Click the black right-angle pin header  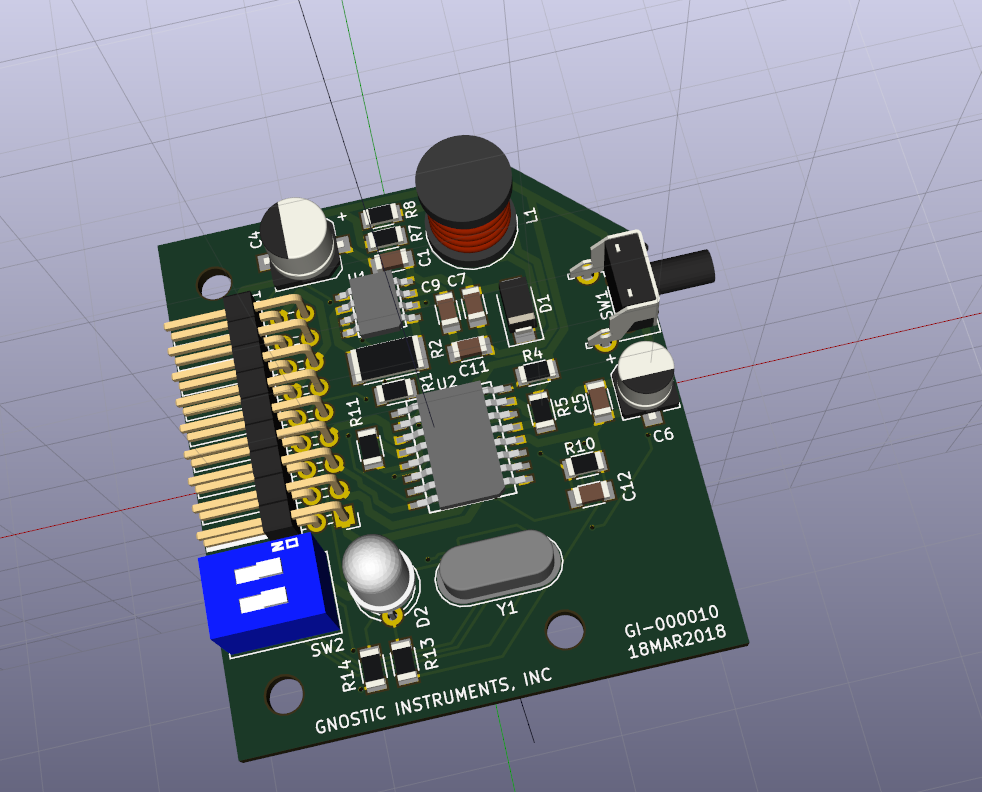tap(258, 412)
